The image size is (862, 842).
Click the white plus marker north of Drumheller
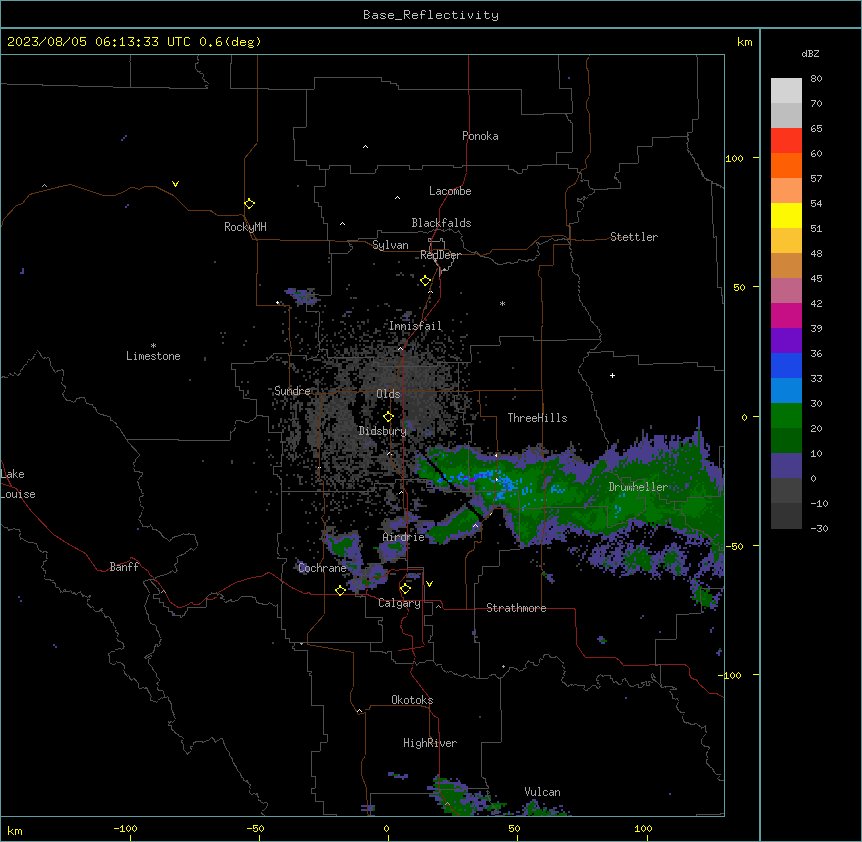(612, 375)
